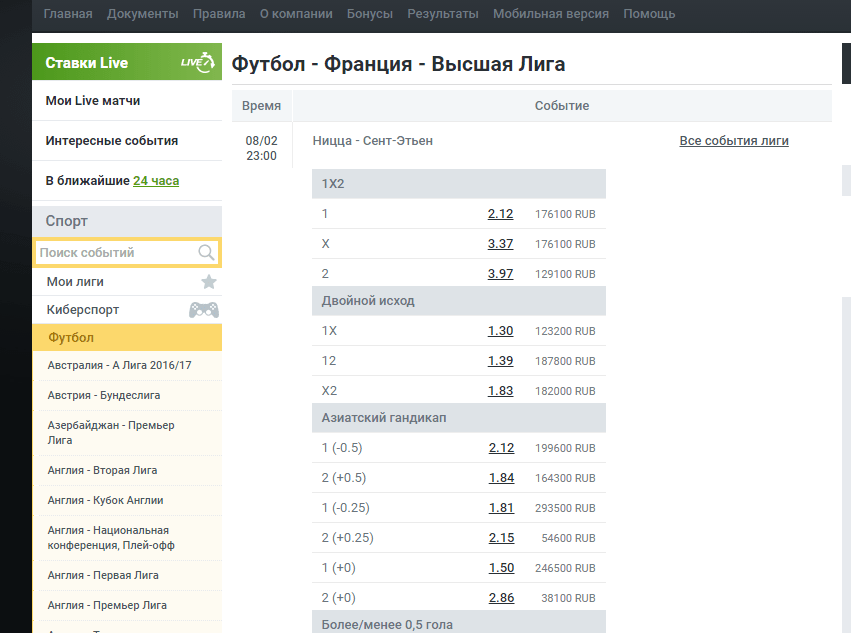This screenshot has height=633, width=851.
Task: Click the Двойной исход market header
Action: coord(459,301)
